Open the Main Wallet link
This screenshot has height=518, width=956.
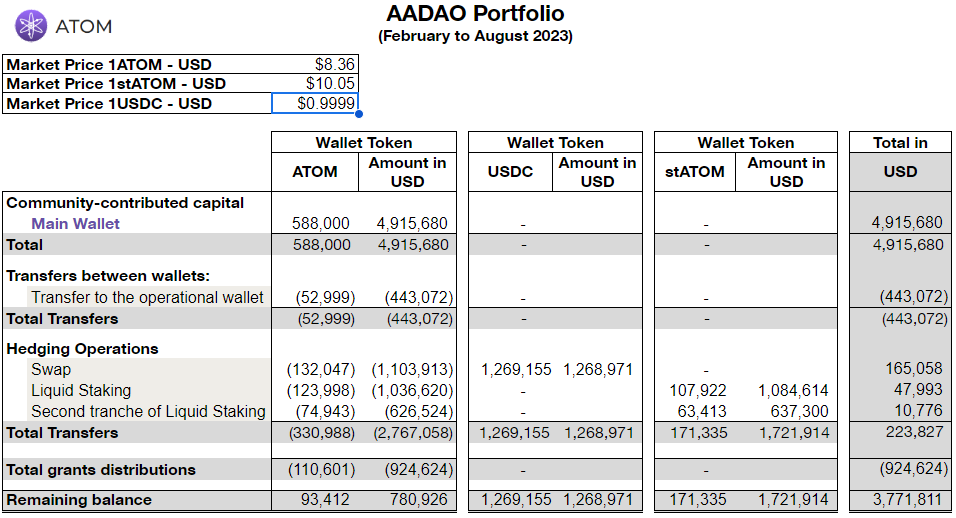tap(75, 224)
